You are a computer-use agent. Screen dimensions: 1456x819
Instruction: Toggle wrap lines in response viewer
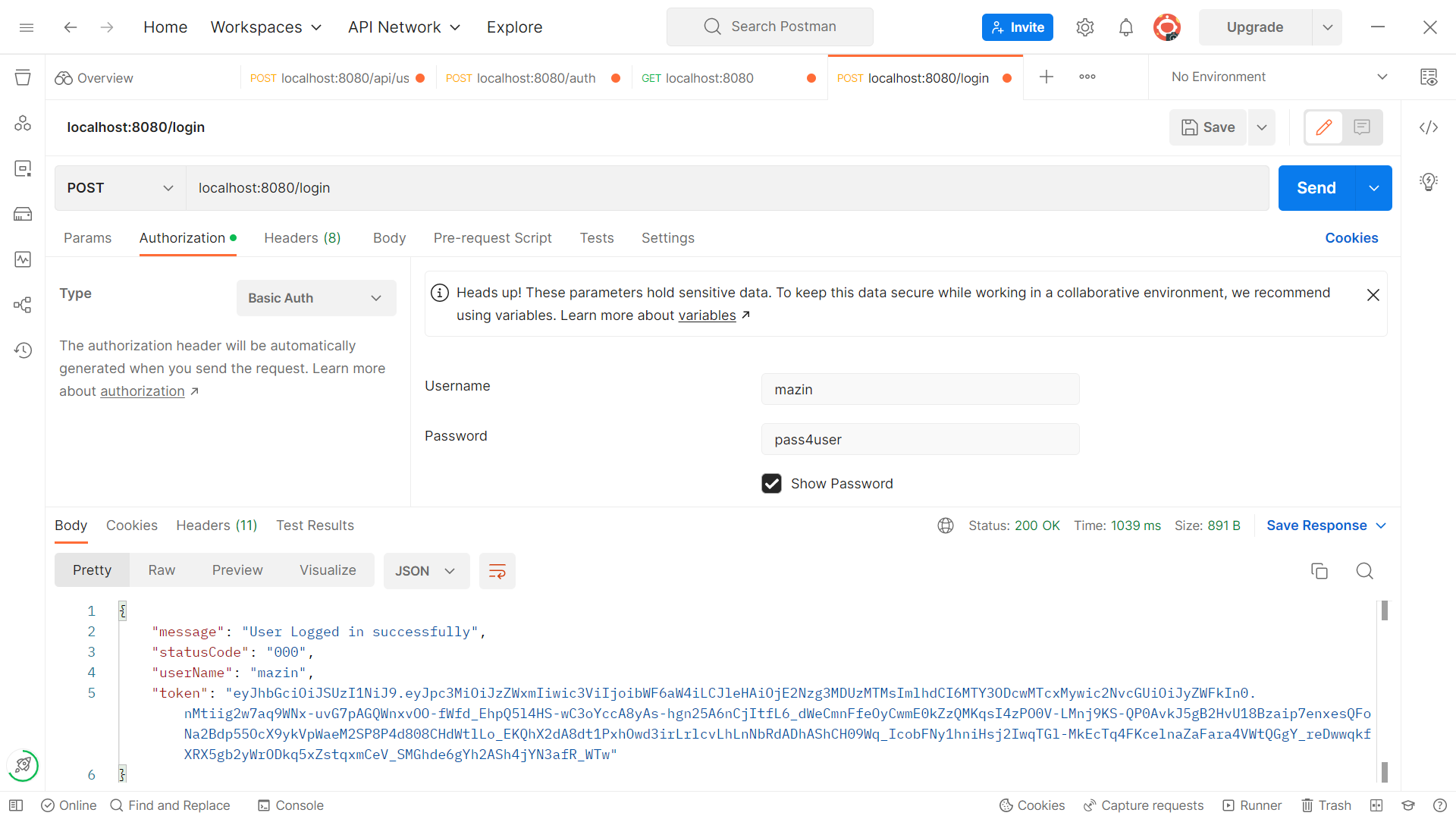tap(497, 571)
